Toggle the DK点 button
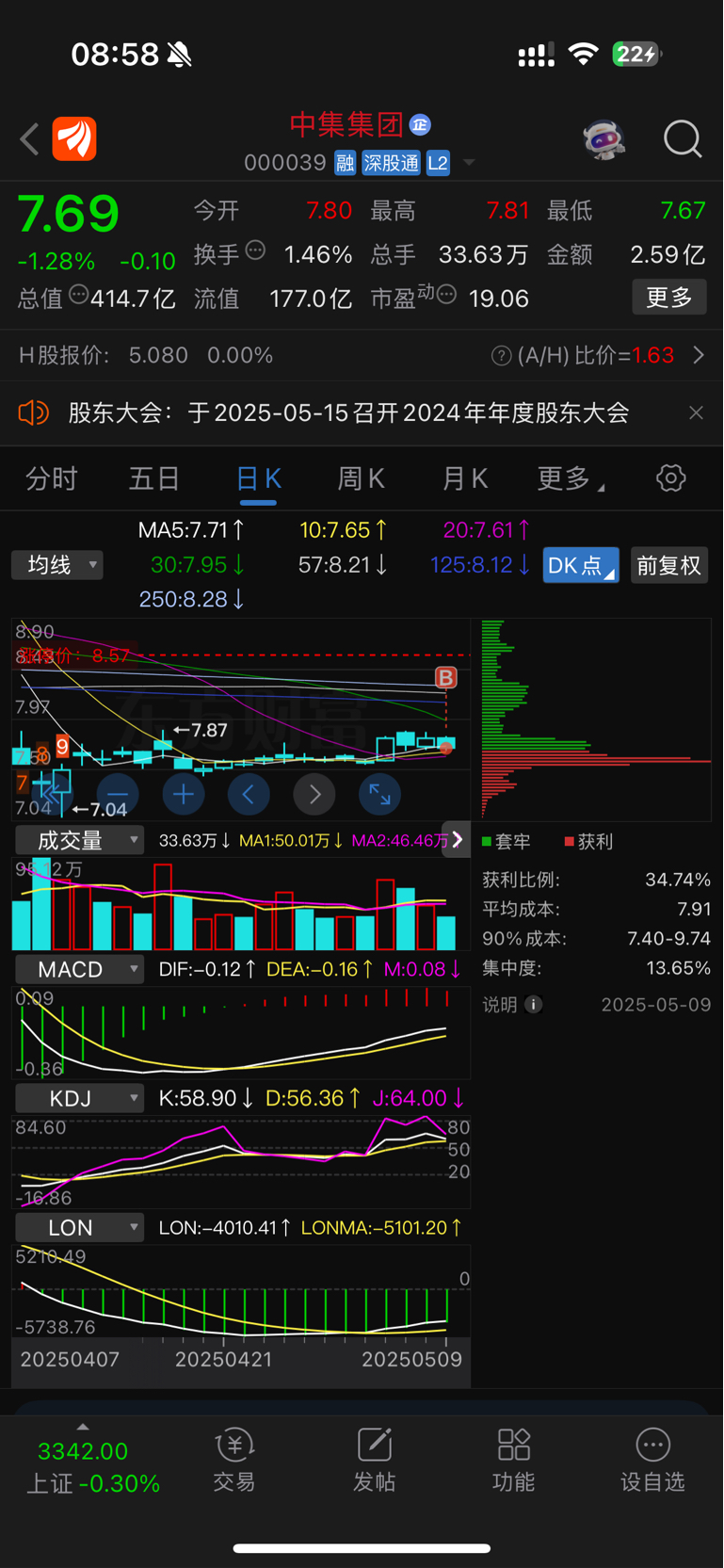Screen dimensions: 724x1568 point(581,565)
